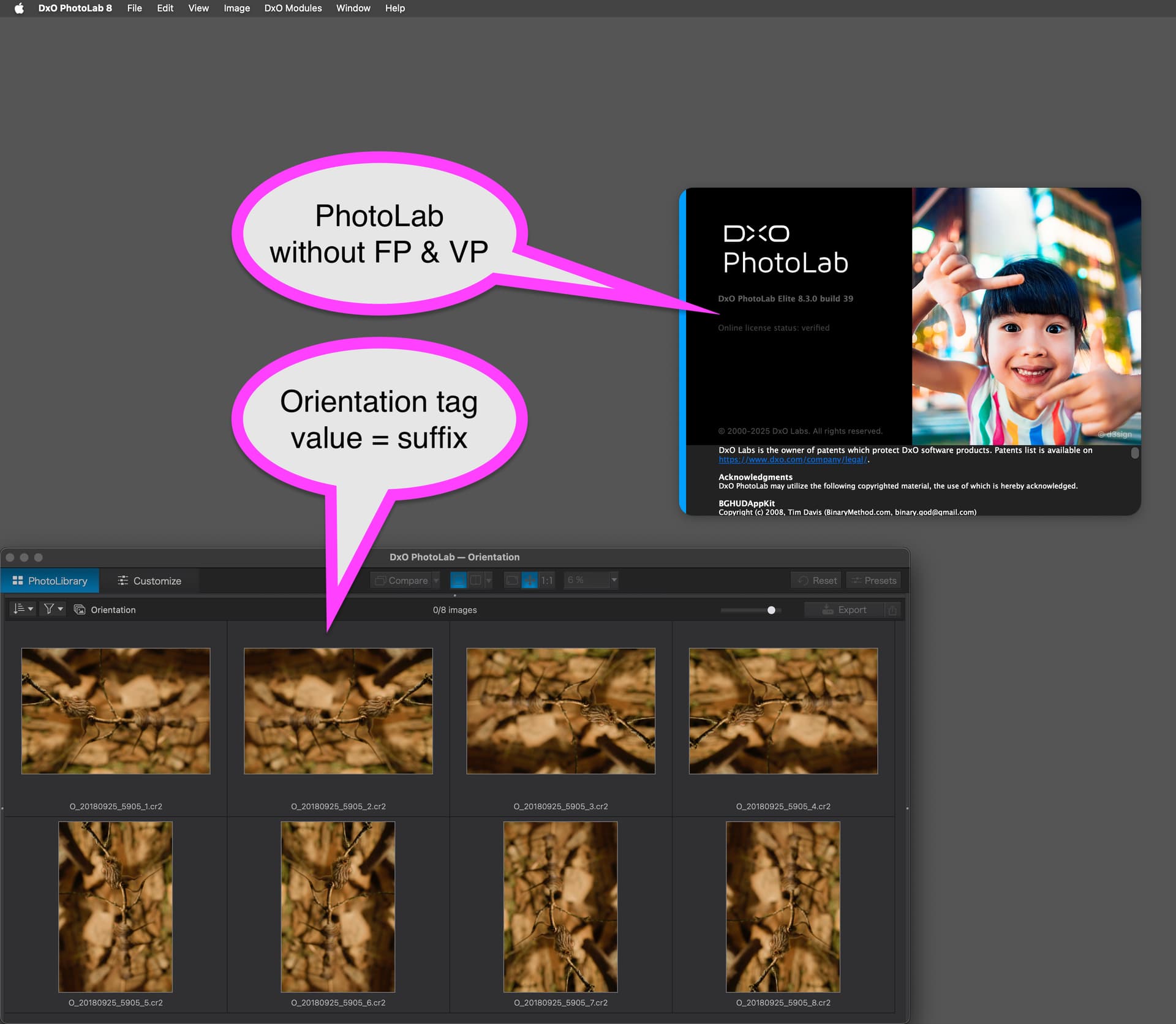Close the Orientation window with red button

(x=10, y=557)
